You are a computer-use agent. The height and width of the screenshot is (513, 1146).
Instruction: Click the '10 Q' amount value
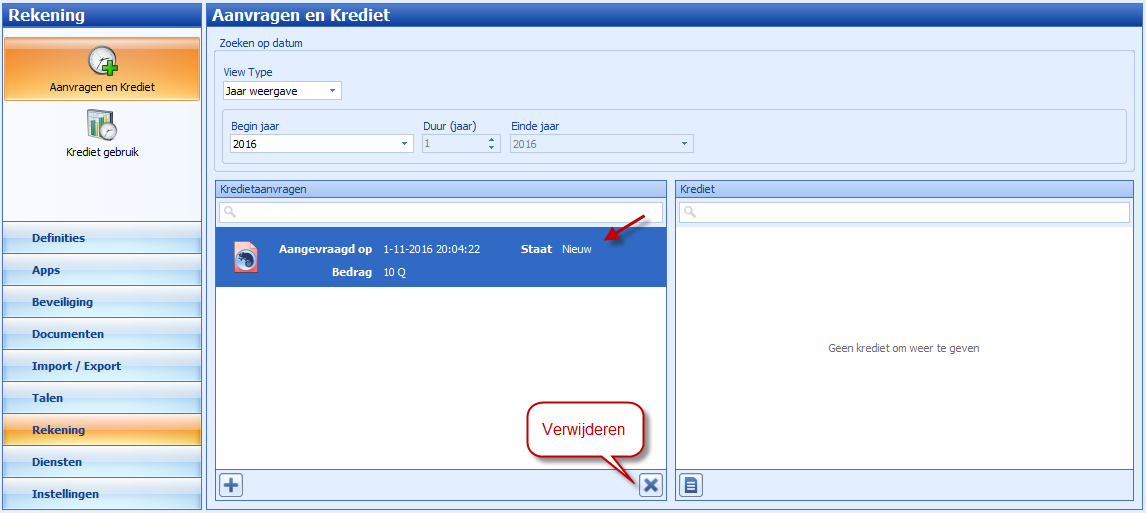pos(395,273)
